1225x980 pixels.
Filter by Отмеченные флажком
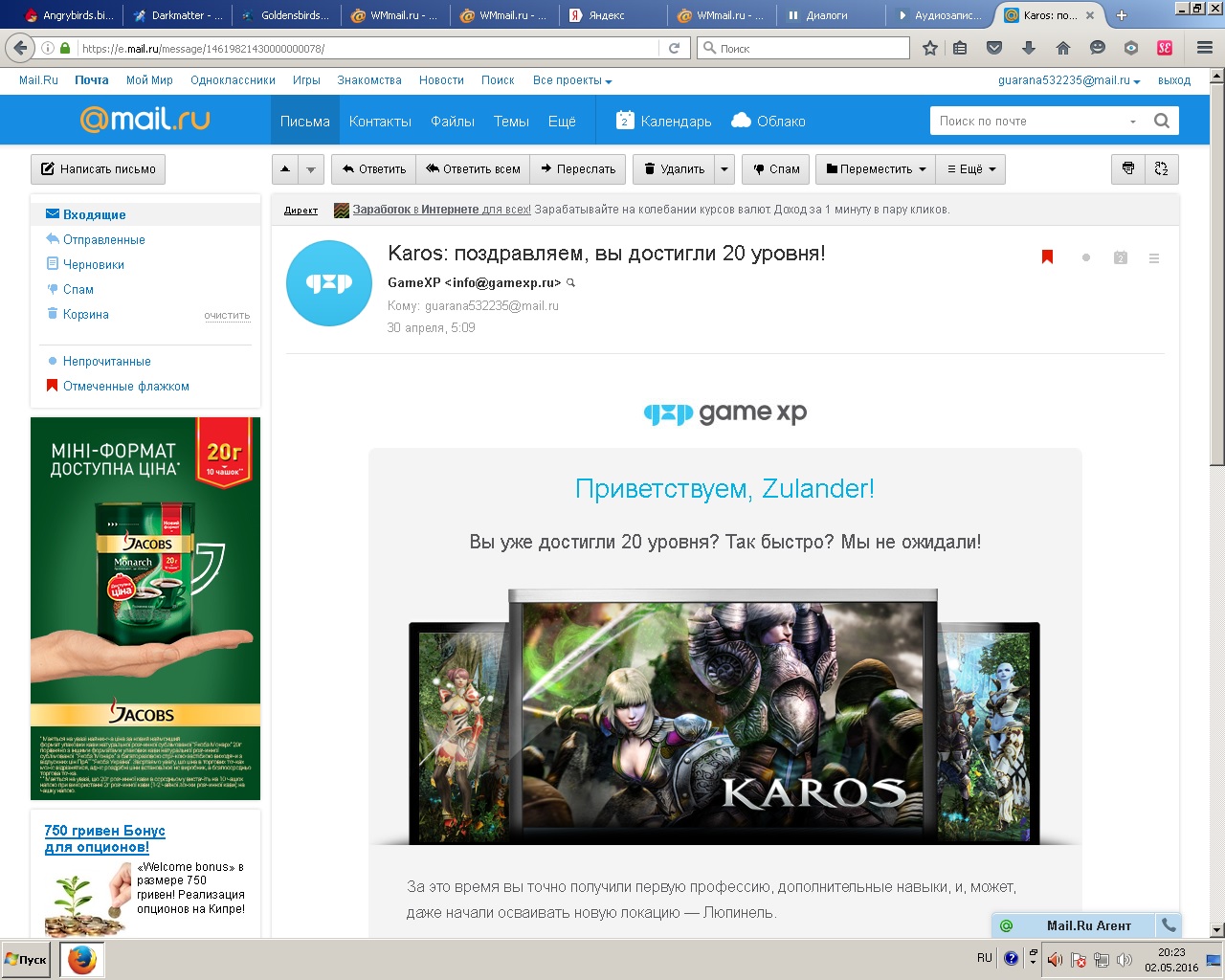pos(126,386)
